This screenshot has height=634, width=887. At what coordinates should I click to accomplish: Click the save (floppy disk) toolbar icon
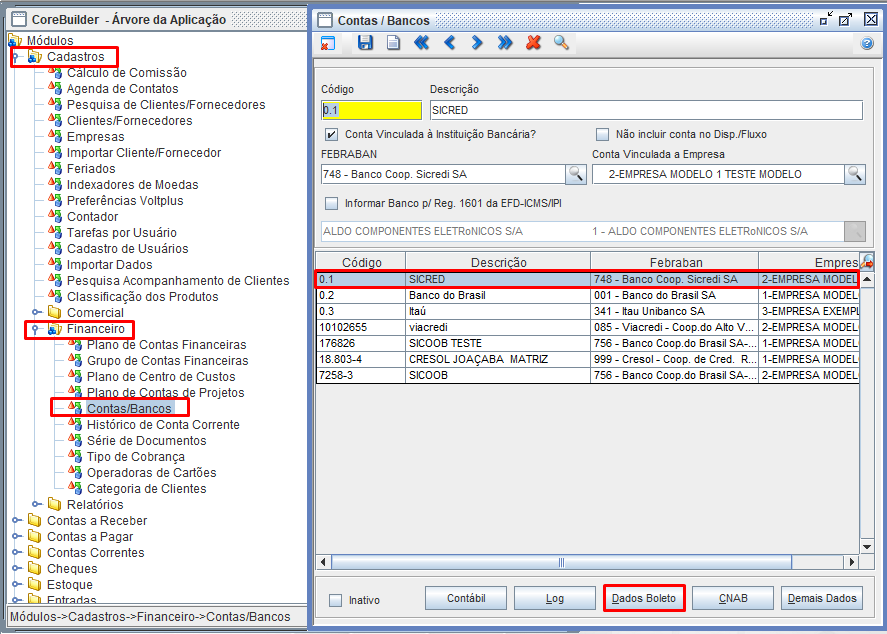[365, 42]
